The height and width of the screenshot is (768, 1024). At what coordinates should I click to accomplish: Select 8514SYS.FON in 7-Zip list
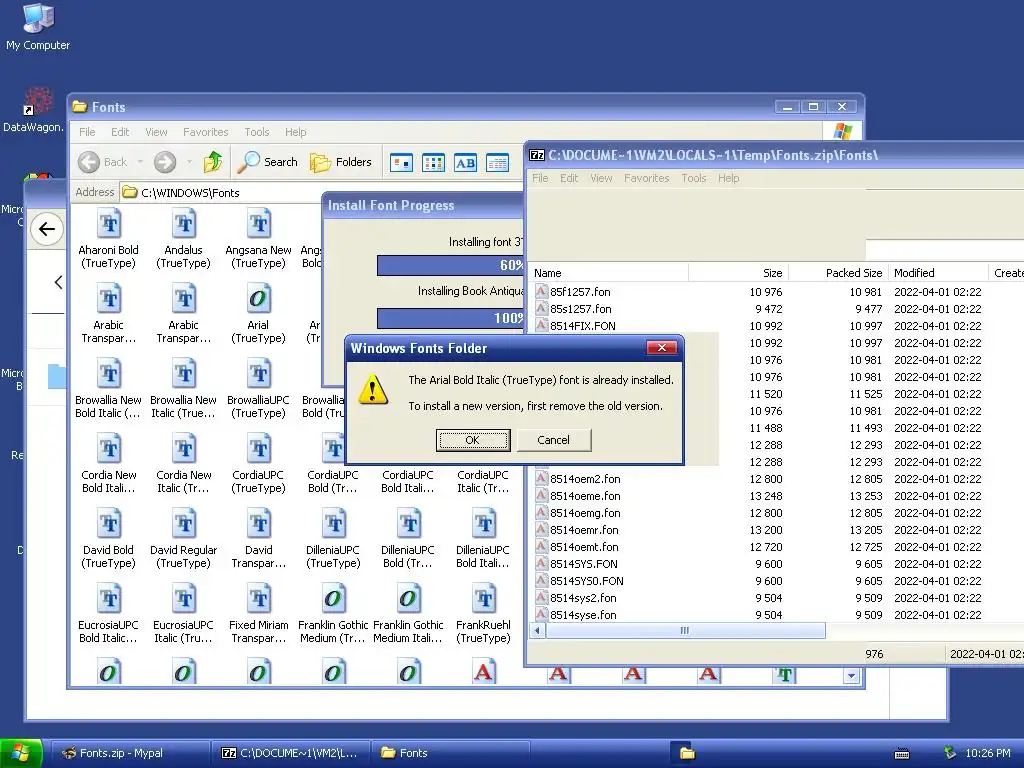[x=583, y=564]
